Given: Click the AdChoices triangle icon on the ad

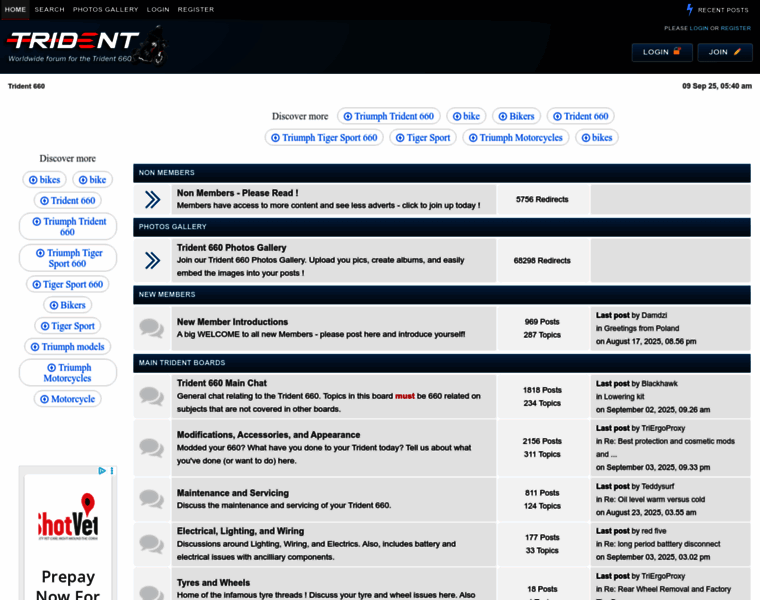Looking at the screenshot, I should coord(102,471).
